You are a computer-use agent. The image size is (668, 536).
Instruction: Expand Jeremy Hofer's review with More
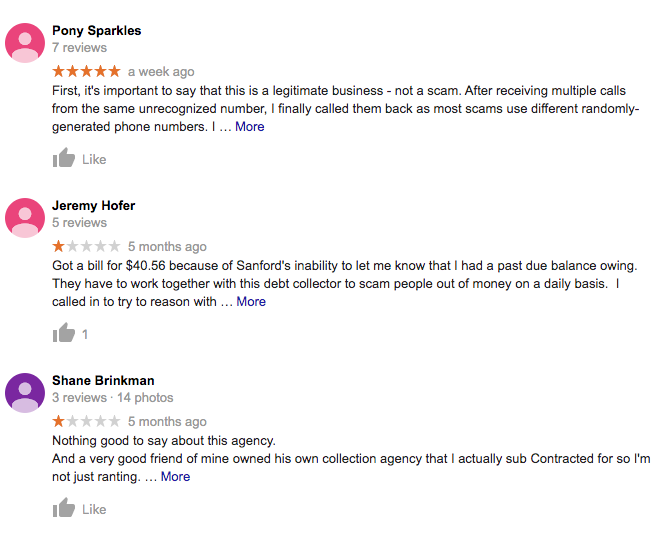251,302
